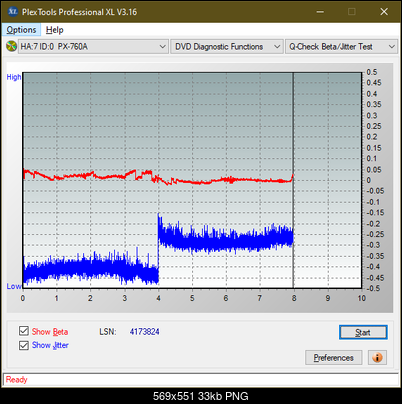
Task: Open the Q-Check Beta/Jitter Test dropdown
Action: (341, 47)
